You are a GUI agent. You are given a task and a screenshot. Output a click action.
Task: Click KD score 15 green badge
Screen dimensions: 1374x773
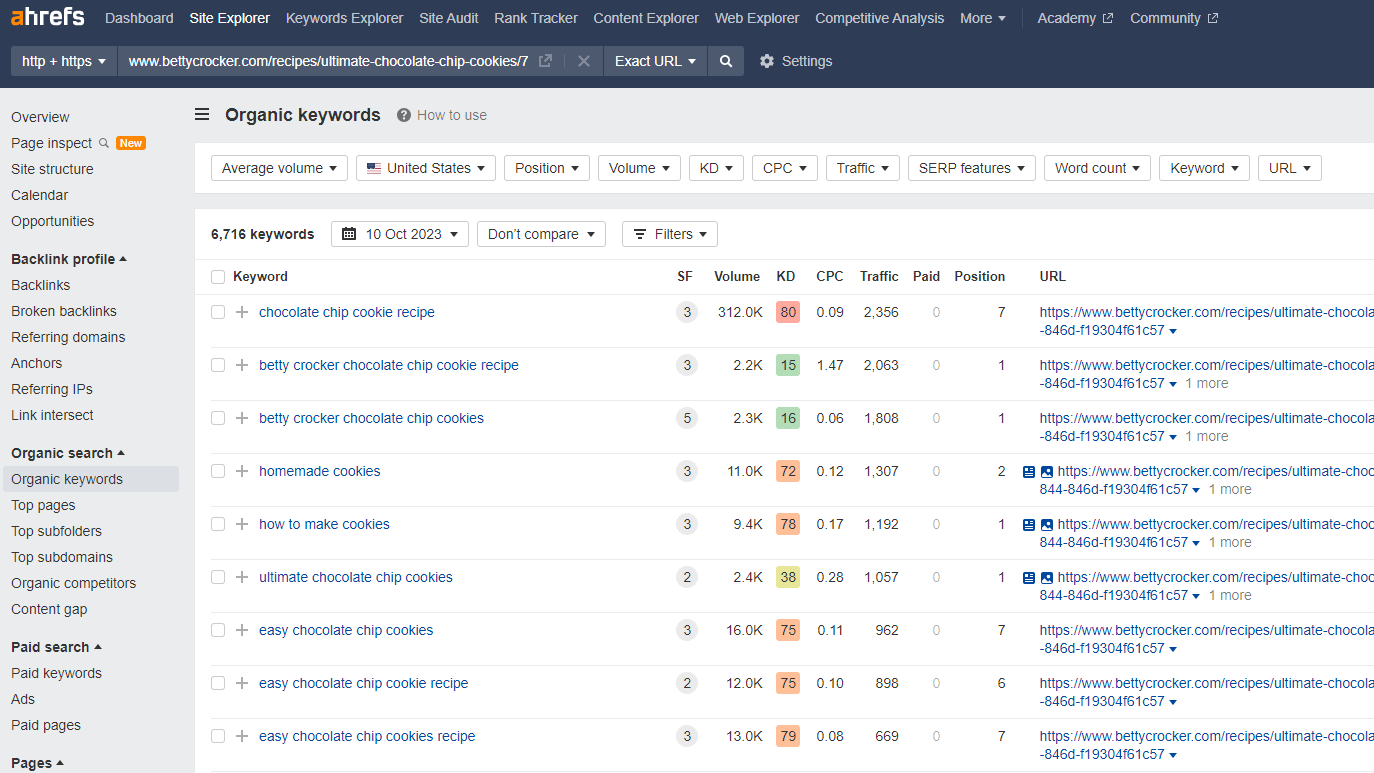[788, 365]
